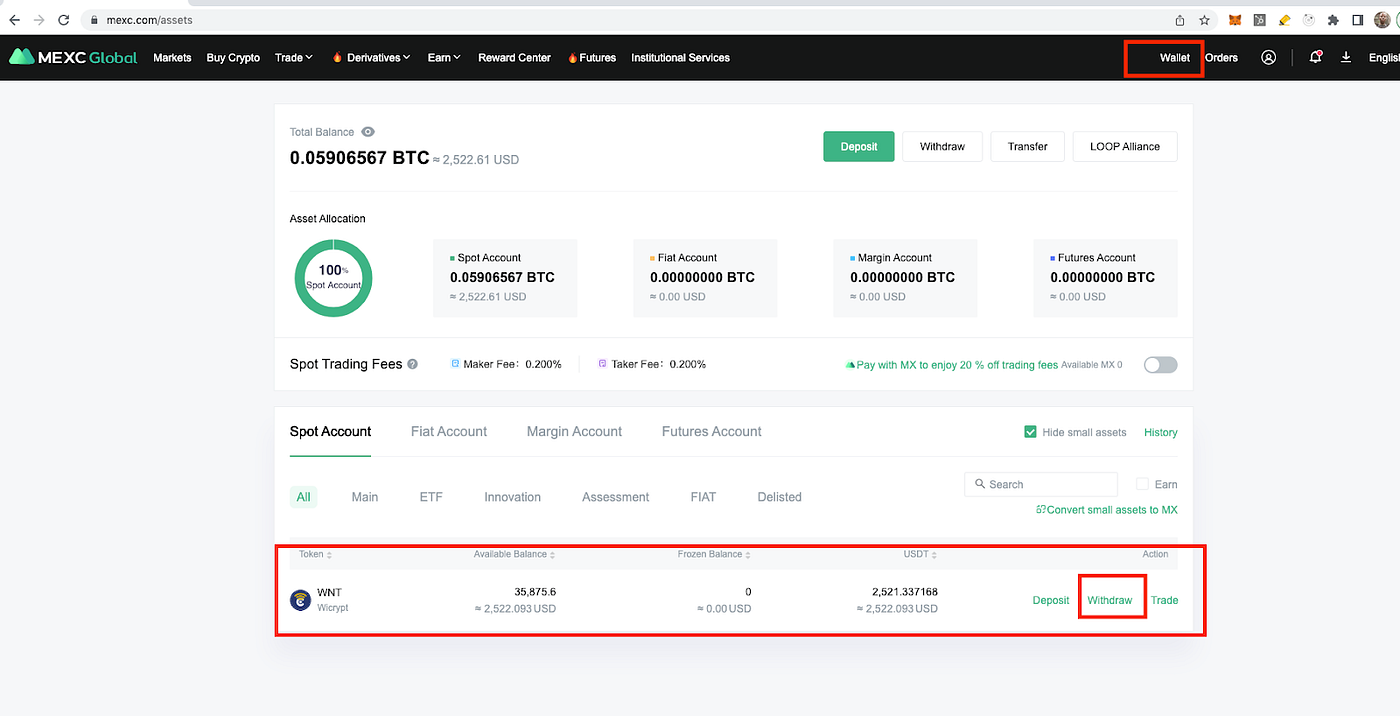Click the browser back arrow
Image resolution: width=1400 pixels, height=716 pixels.
coord(14,20)
